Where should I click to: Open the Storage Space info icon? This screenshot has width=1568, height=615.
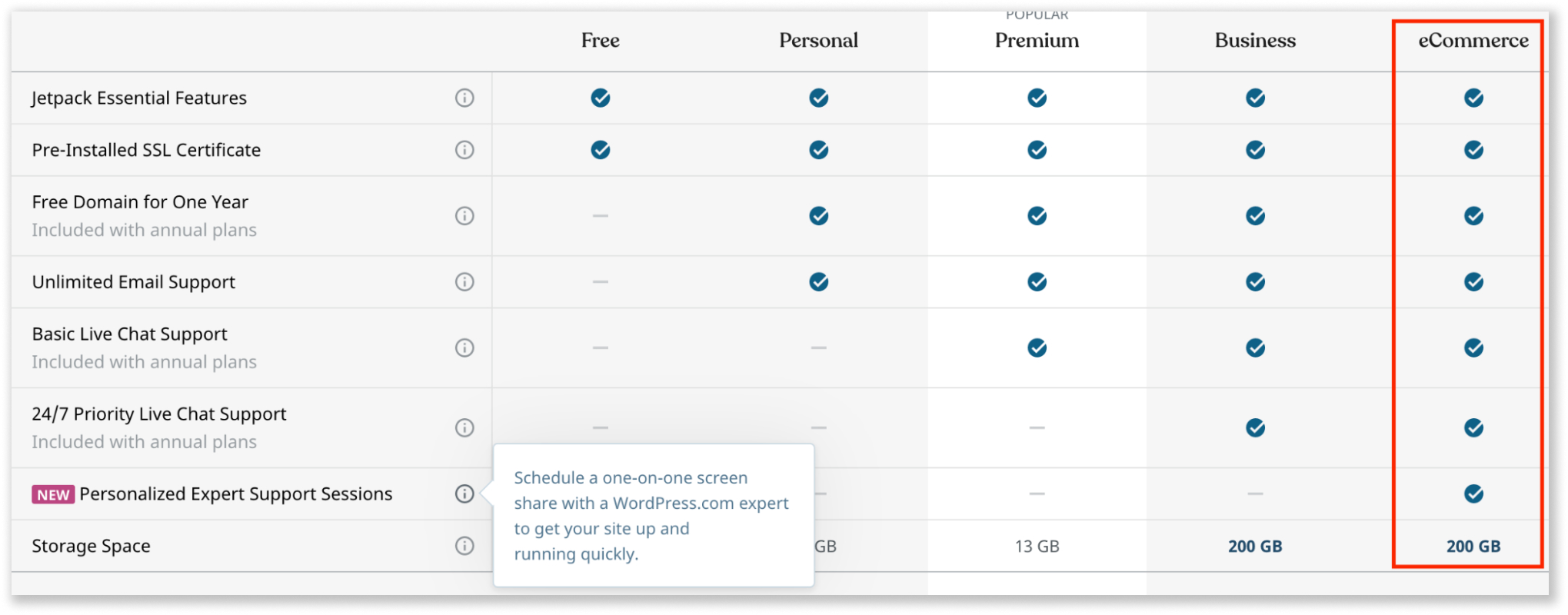tap(464, 546)
